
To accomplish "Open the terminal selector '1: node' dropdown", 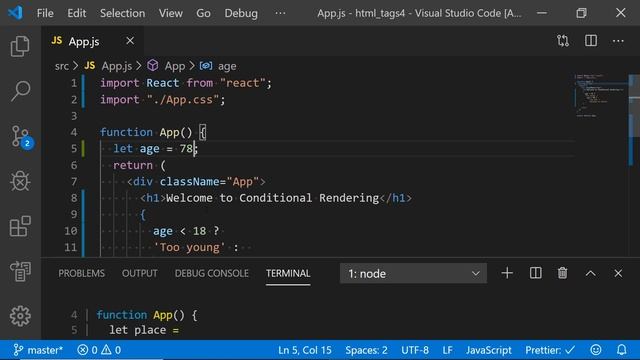I will 413,273.
